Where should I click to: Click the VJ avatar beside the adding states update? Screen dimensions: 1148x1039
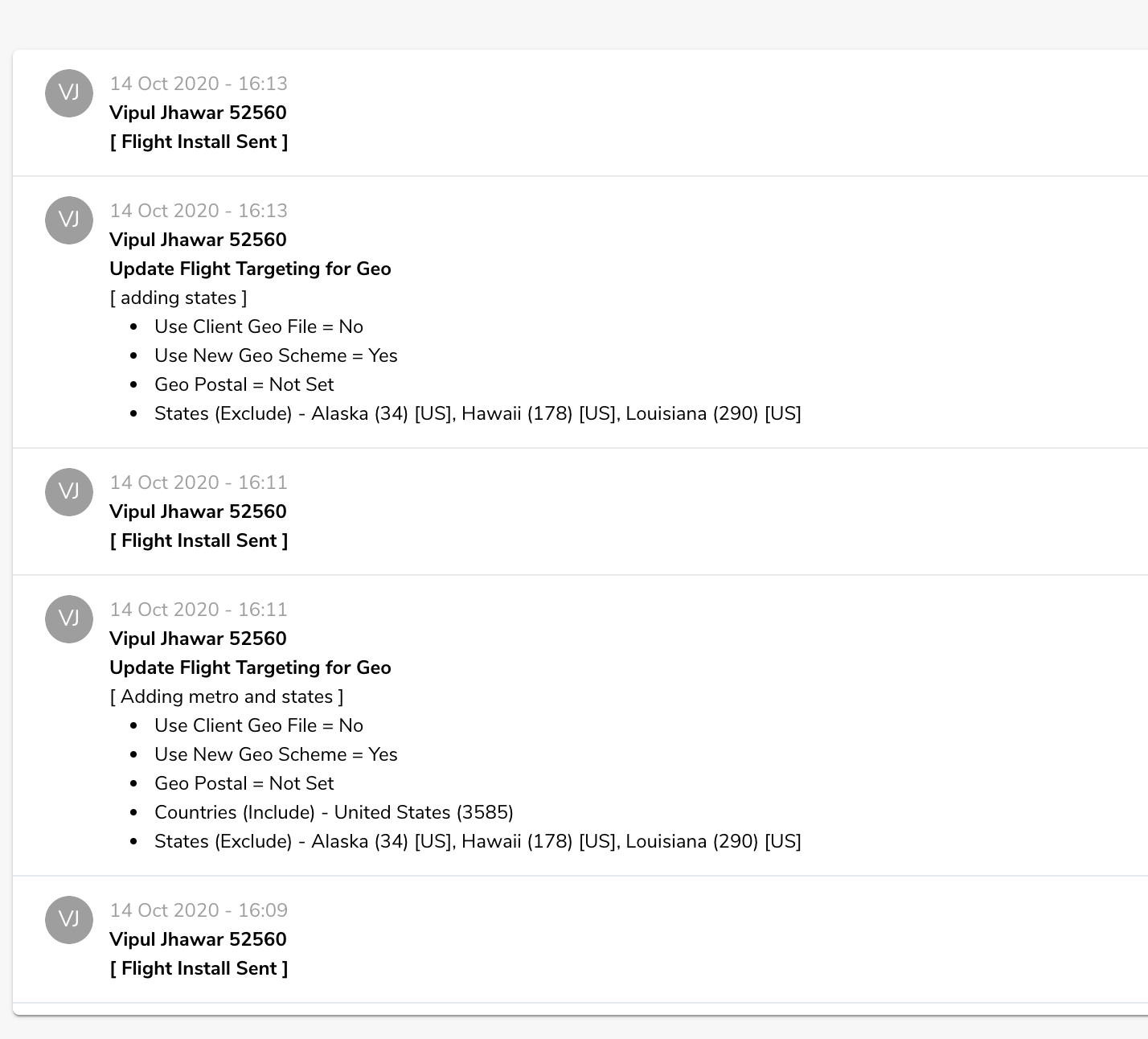69,220
